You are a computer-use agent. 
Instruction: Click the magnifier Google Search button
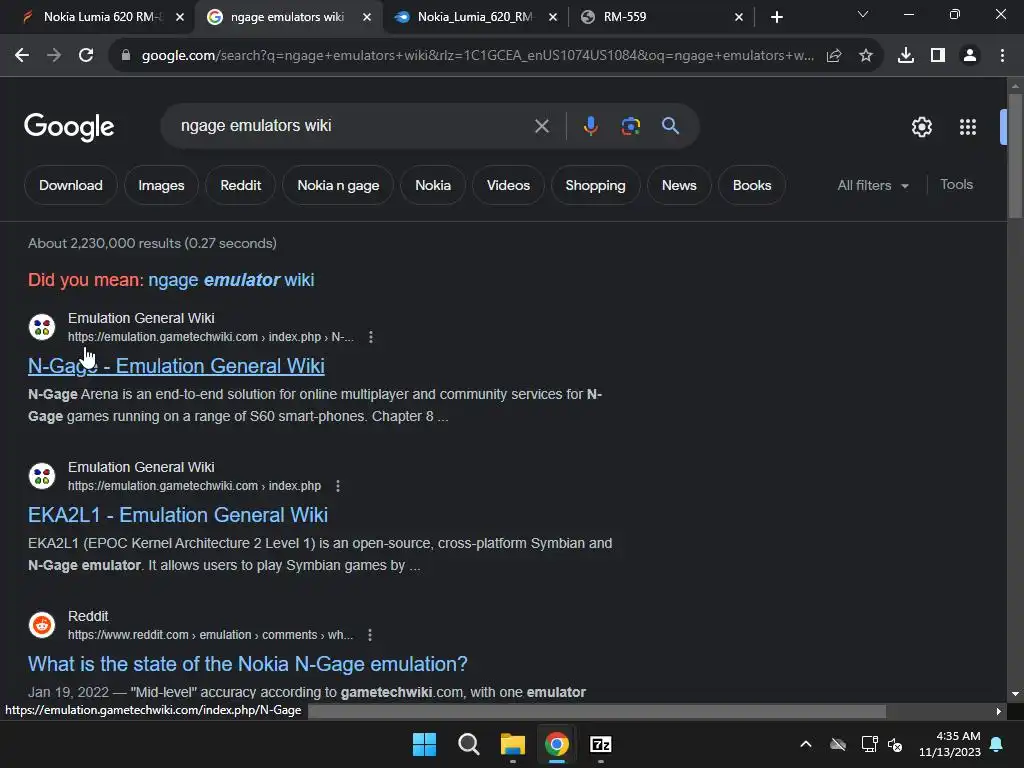(x=671, y=126)
